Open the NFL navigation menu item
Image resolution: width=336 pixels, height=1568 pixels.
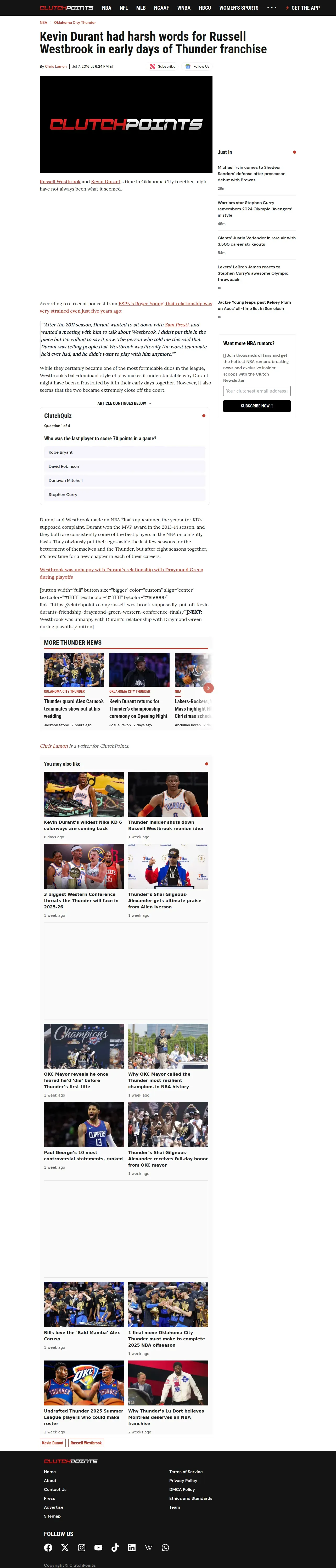tap(124, 8)
